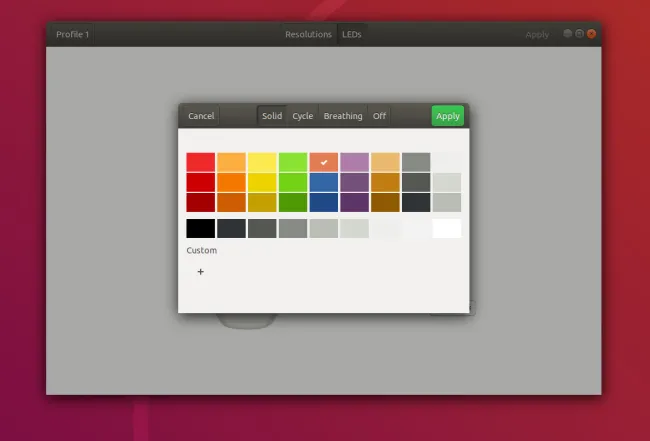Pick the medium brown swatch
Image resolution: width=650 pixels, height=441 pixels.
[385, 182]
